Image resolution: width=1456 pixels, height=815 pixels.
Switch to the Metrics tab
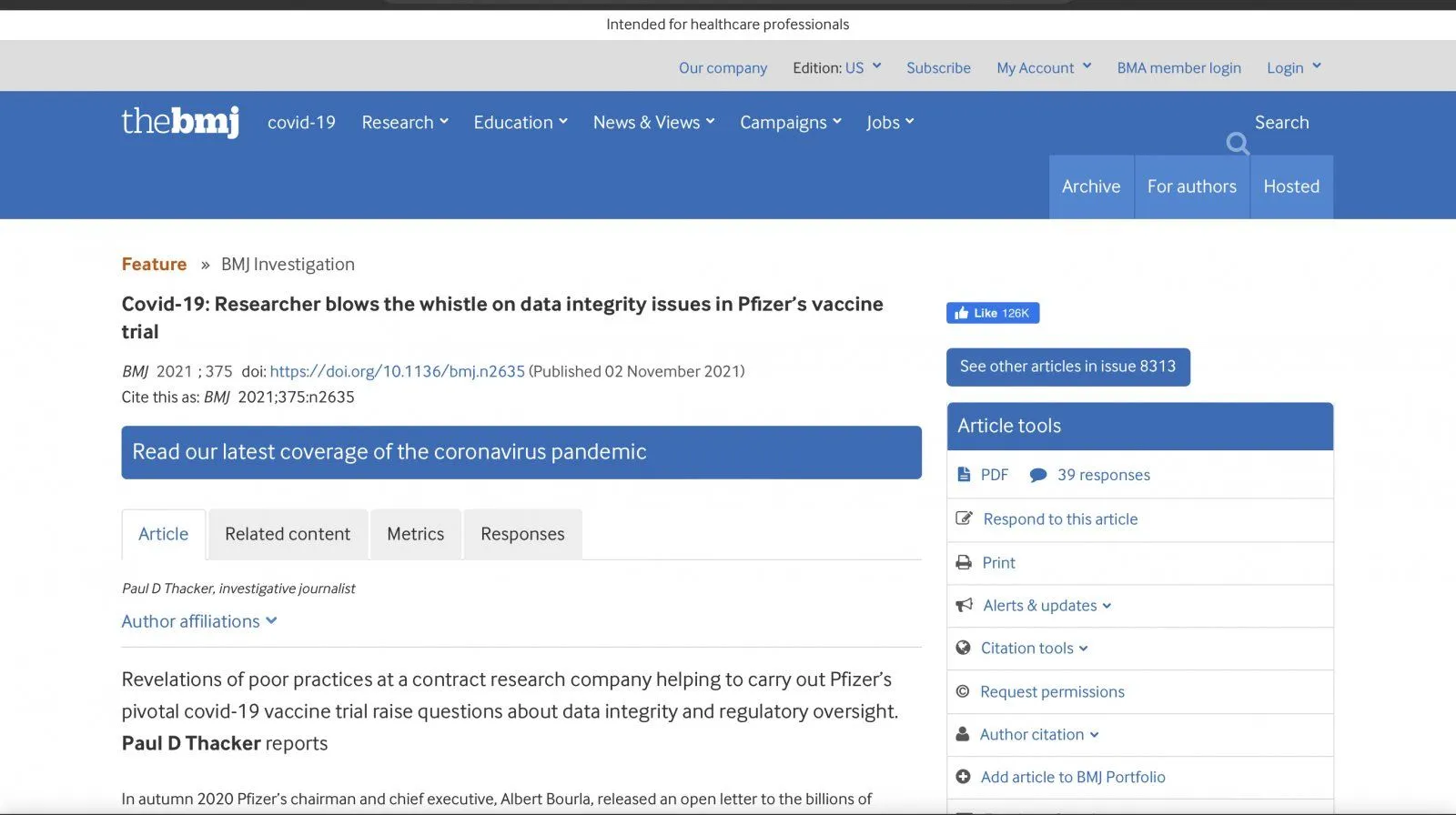click(415, 534)
